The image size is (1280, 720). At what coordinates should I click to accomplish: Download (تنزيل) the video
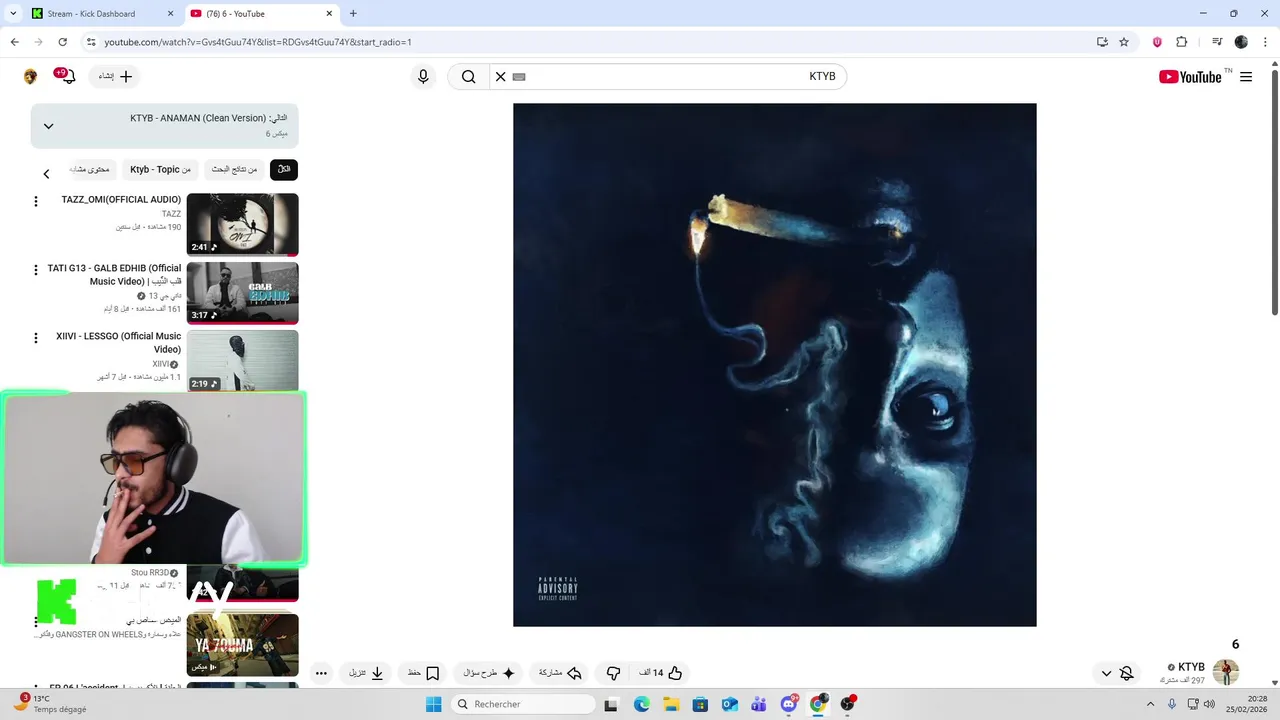tap(367, 673)
